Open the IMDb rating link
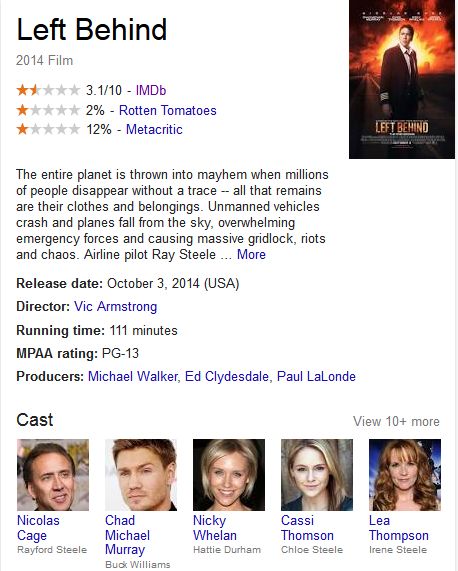The image size is (458, 571). (x=151, y=90)
